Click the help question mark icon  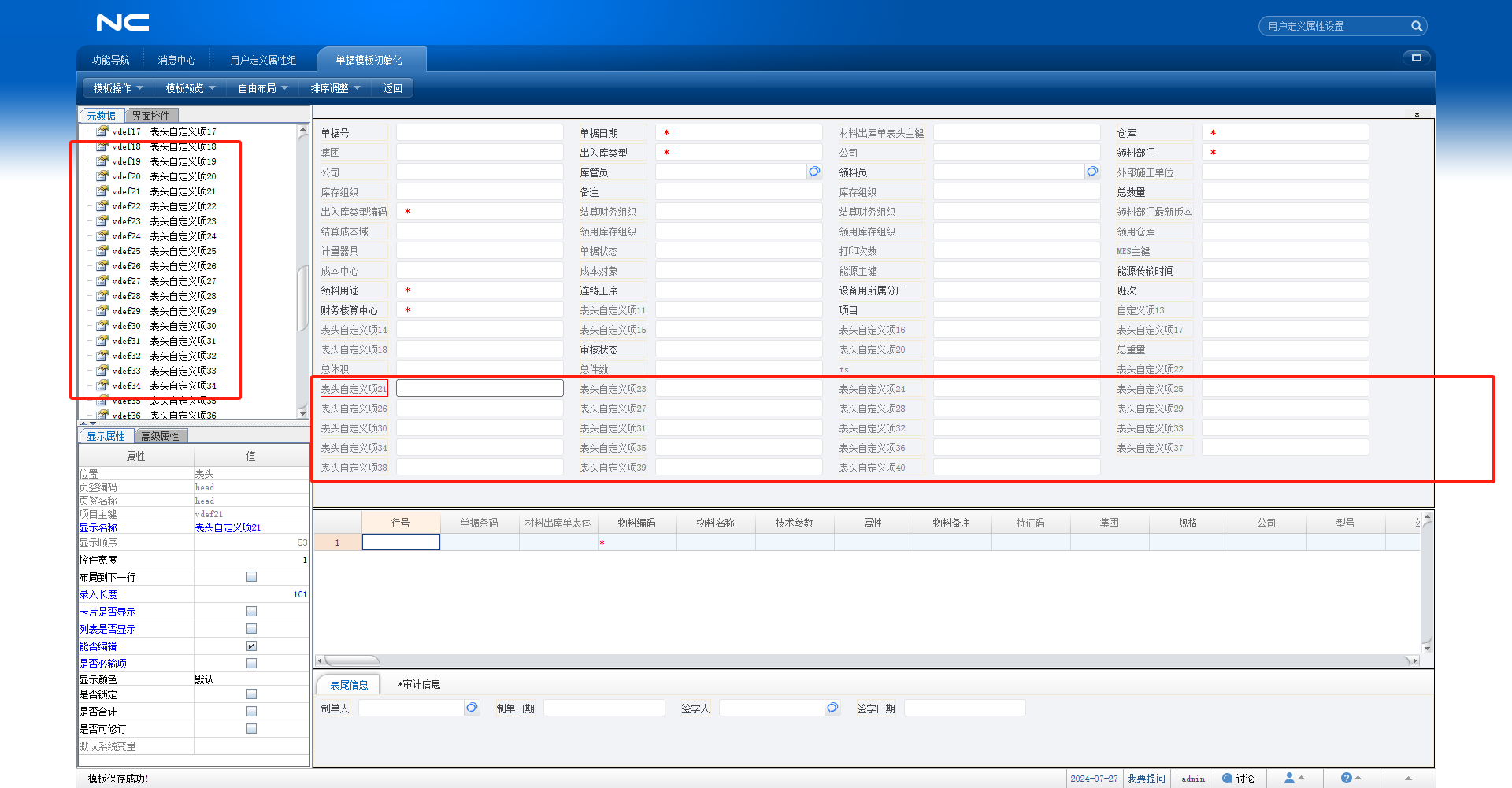click(x=1346, y=778)
